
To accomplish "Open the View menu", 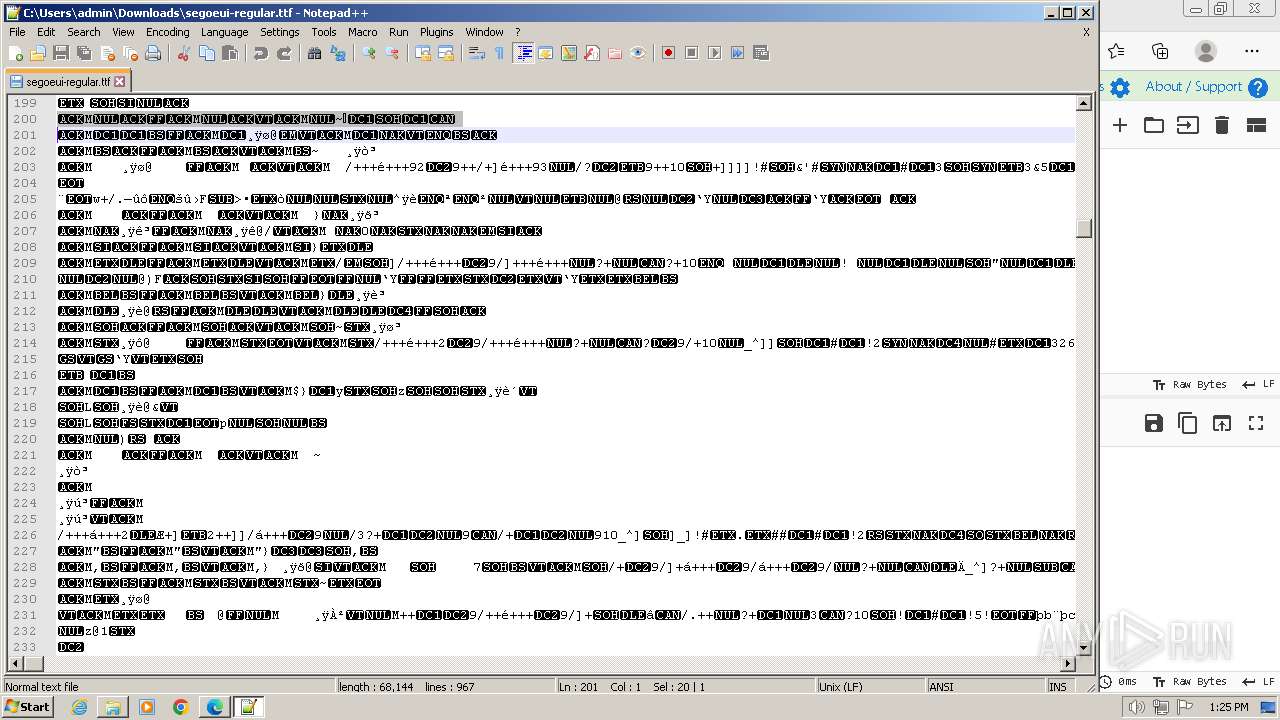I will click(x=124, y=32).
